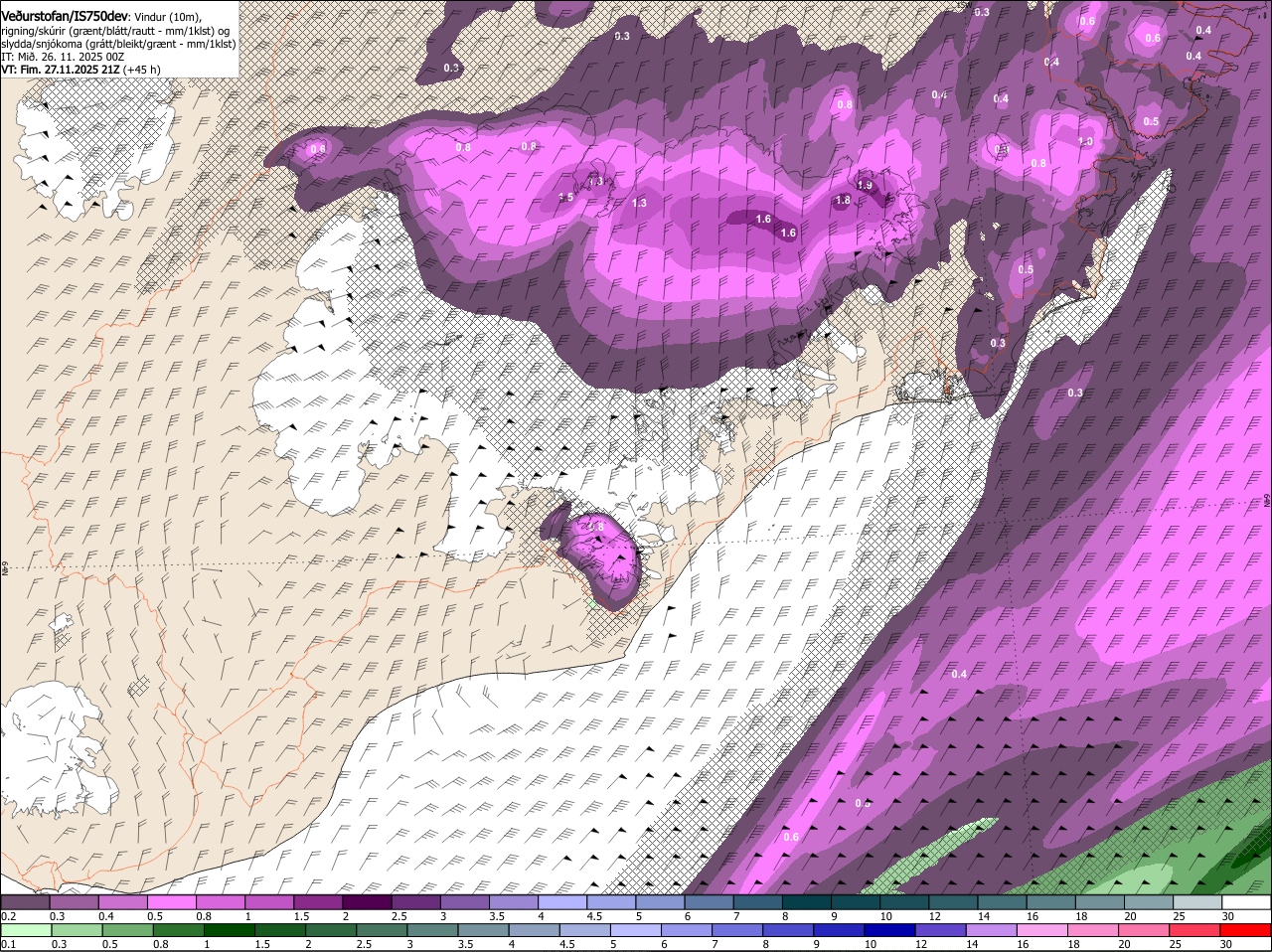The height and width of the screenshot is (952, 1272).
Task: Click the 'VT: Fim. 27.11.2025 21Z (+45 h)' line
Action: click(81, 70)
